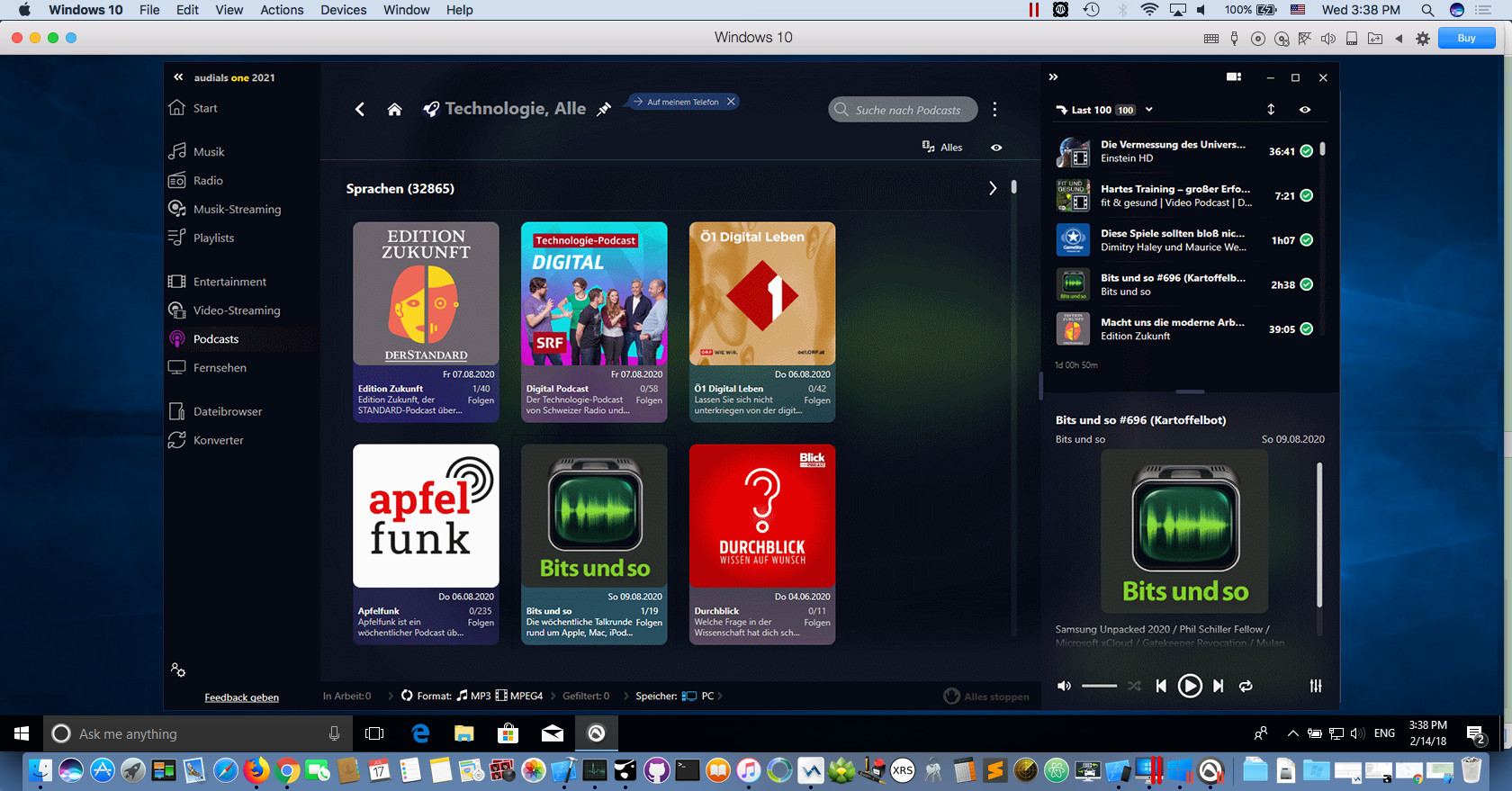Collapse the audials left sidebar

(178, 77)
